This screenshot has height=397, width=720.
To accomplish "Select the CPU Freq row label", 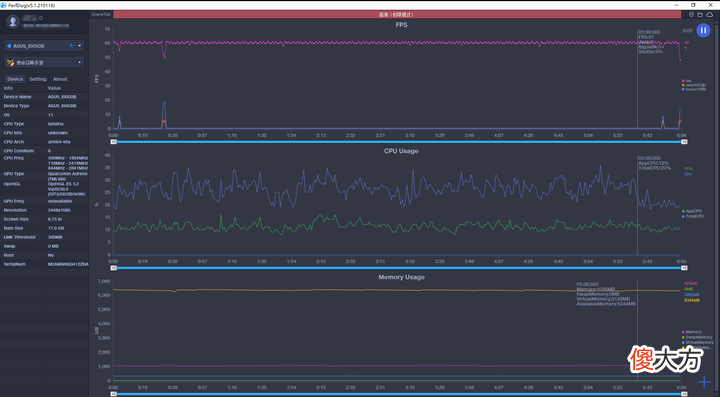I will [14, 158].
